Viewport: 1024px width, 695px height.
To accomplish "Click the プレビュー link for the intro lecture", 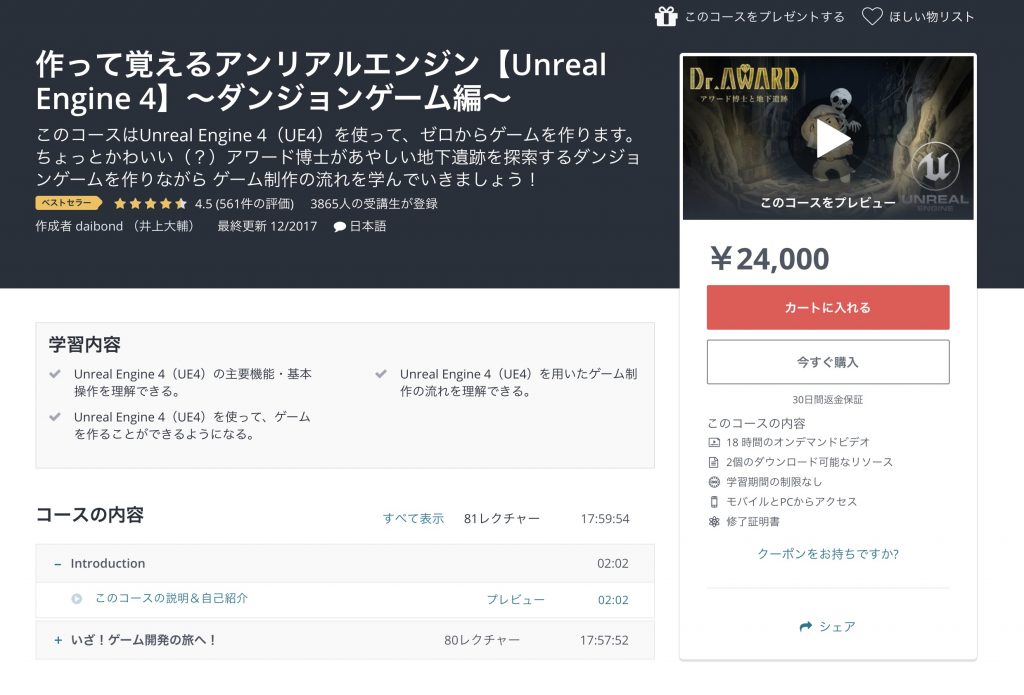I will (515, 600).
